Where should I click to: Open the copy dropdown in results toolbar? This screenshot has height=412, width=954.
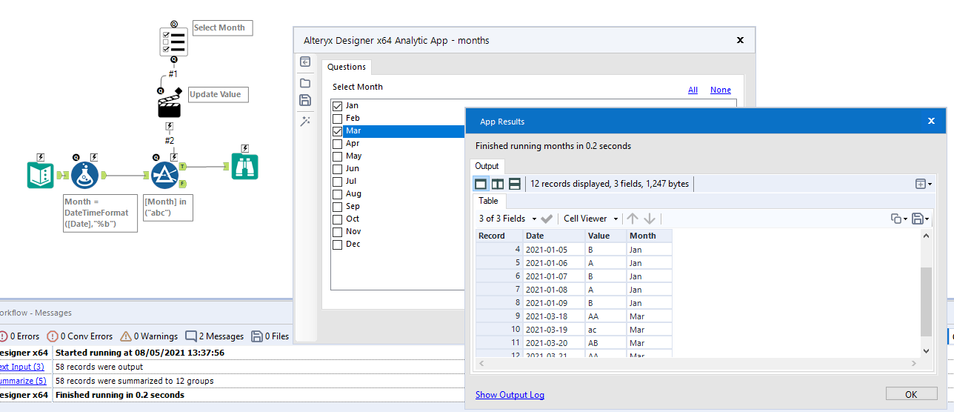(x=899, y=218)
